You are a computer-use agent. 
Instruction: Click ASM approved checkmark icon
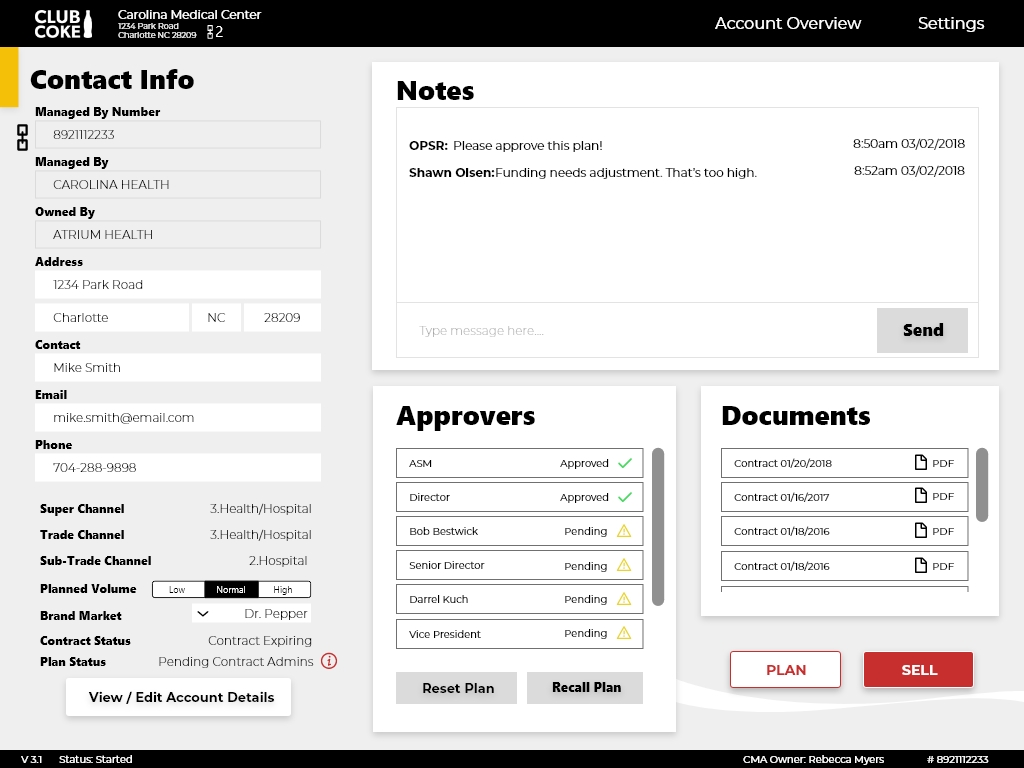(x=625, y=463)
